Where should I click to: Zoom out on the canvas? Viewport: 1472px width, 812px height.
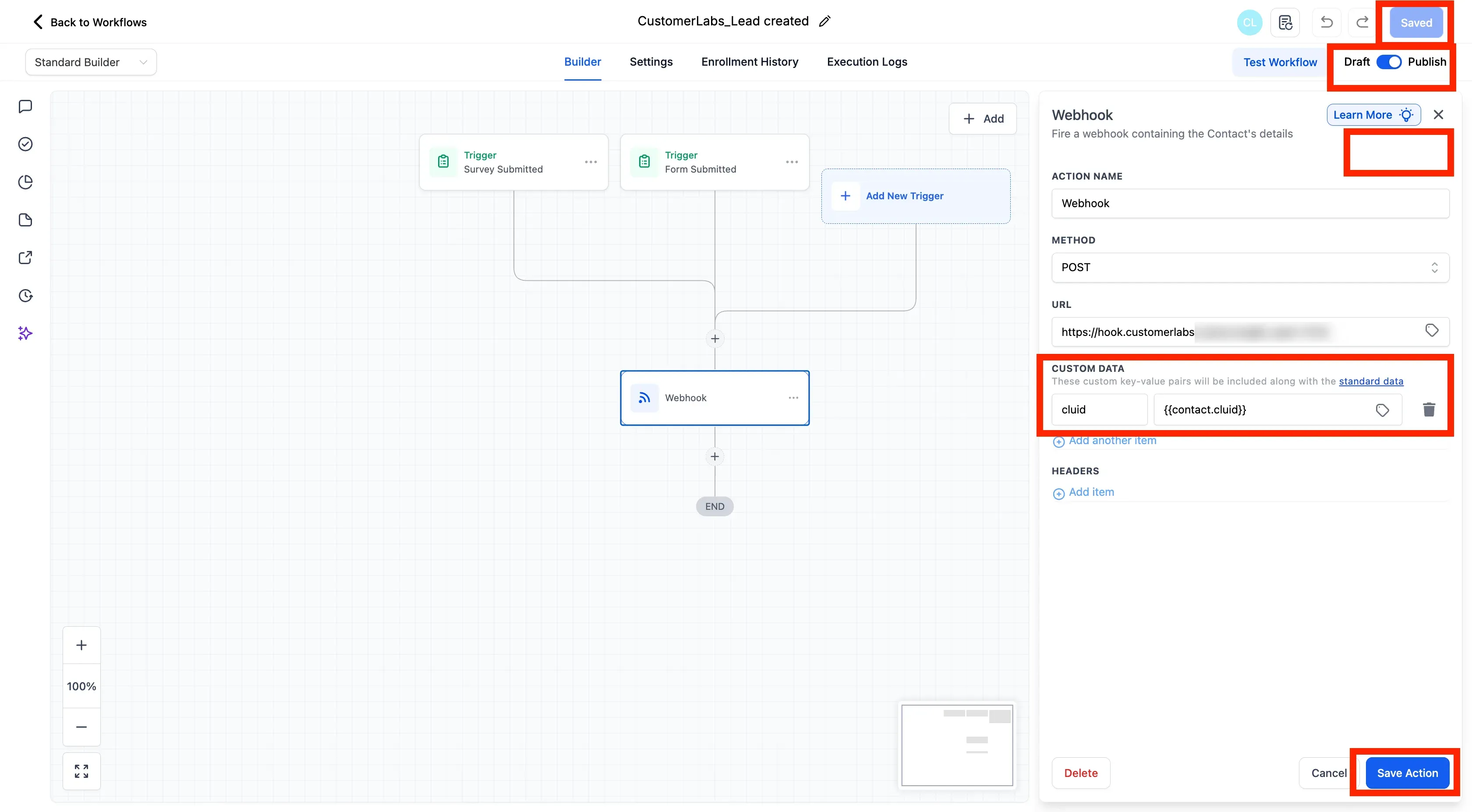[x=82, y=727]
